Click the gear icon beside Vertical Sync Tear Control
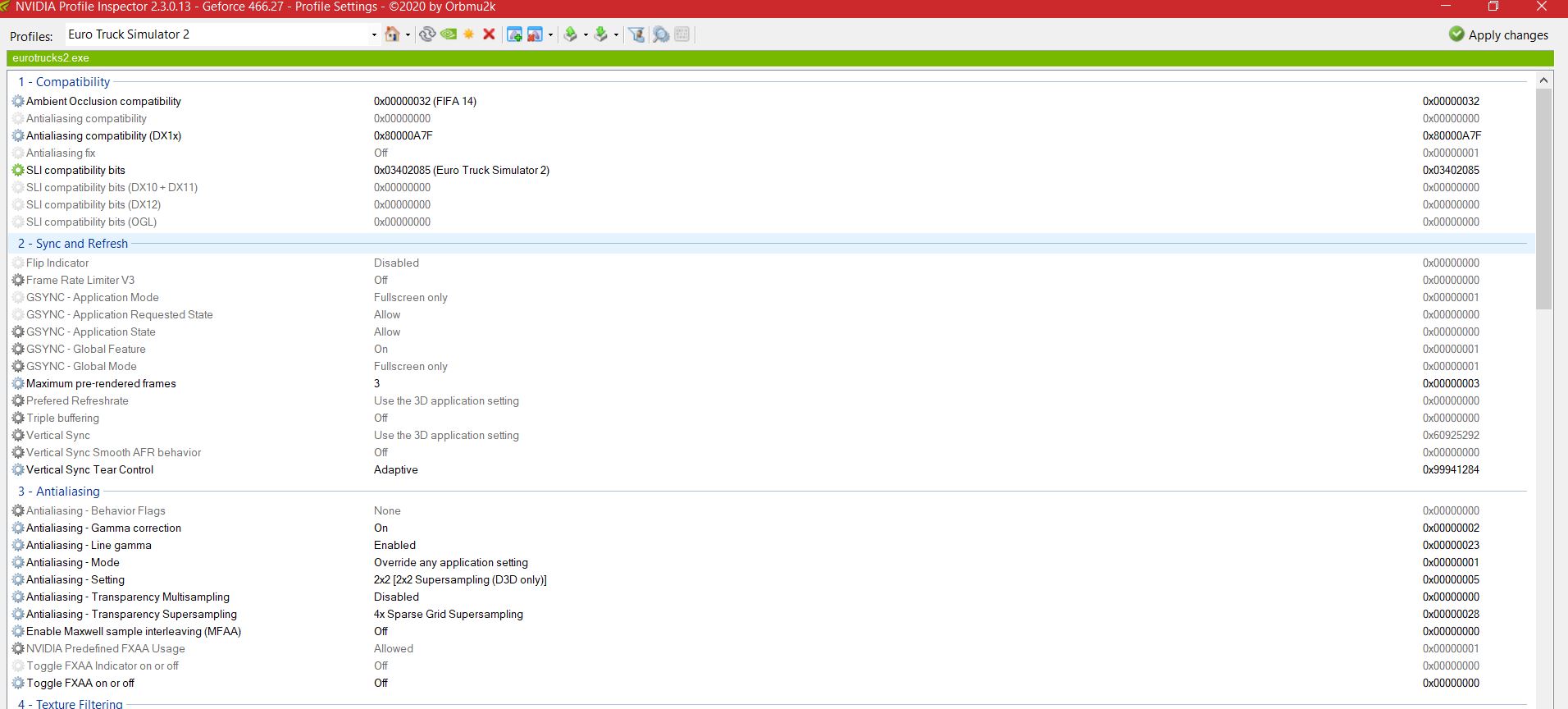Image resolution: width=1568 pixels, height=709 pixels. click(18, 470)
